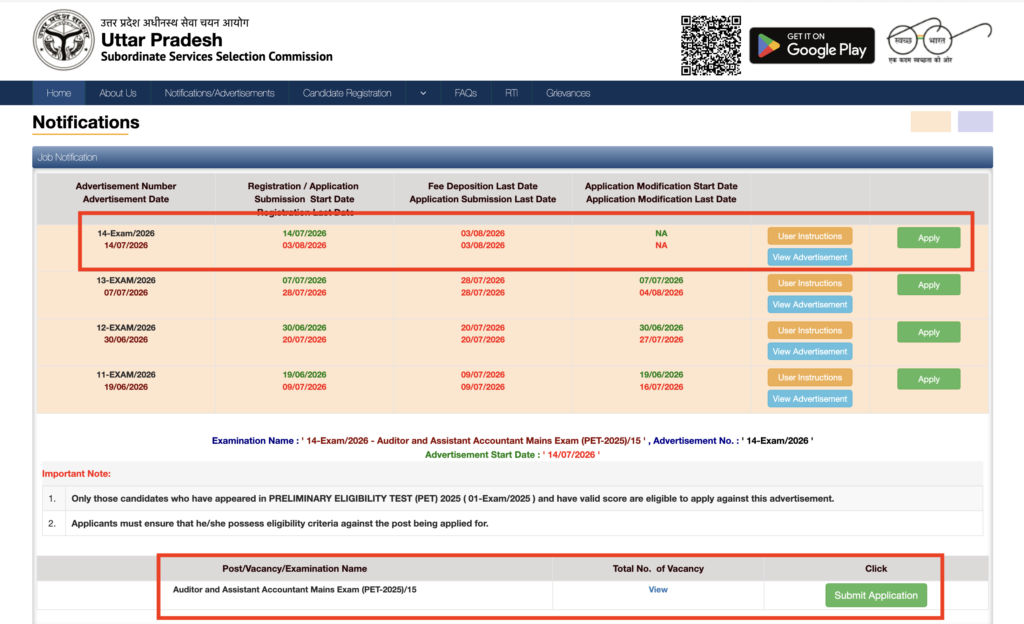
Task: Select the peach color swatch
Action: pos(931,121)
